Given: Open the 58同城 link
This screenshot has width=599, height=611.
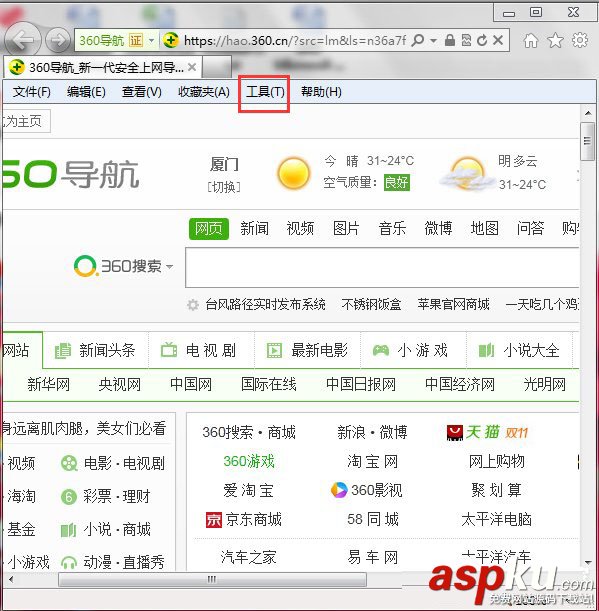Looking at the screenshot, I should (x=373, y=519).
